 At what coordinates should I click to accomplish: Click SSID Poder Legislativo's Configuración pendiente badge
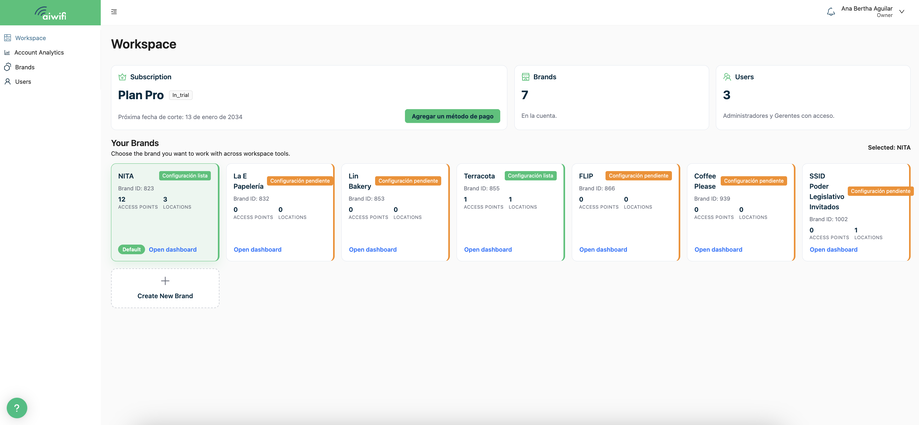(x=880, y=191)
